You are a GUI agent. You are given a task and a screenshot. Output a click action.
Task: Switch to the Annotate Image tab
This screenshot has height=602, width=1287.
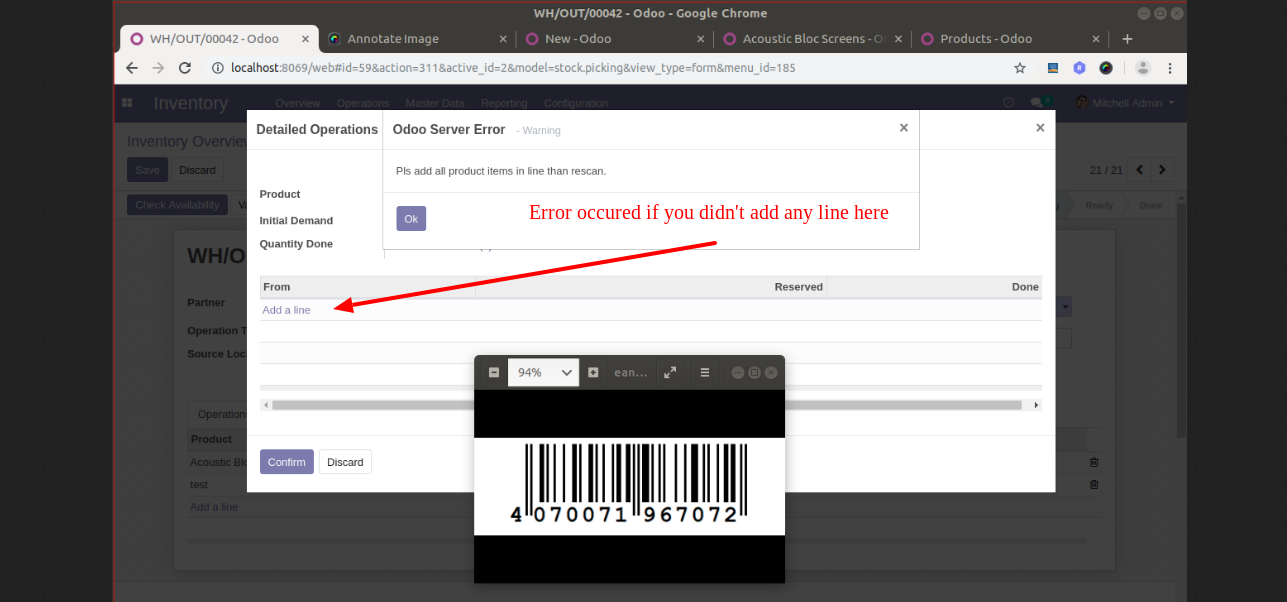click(x=419, y=39)
